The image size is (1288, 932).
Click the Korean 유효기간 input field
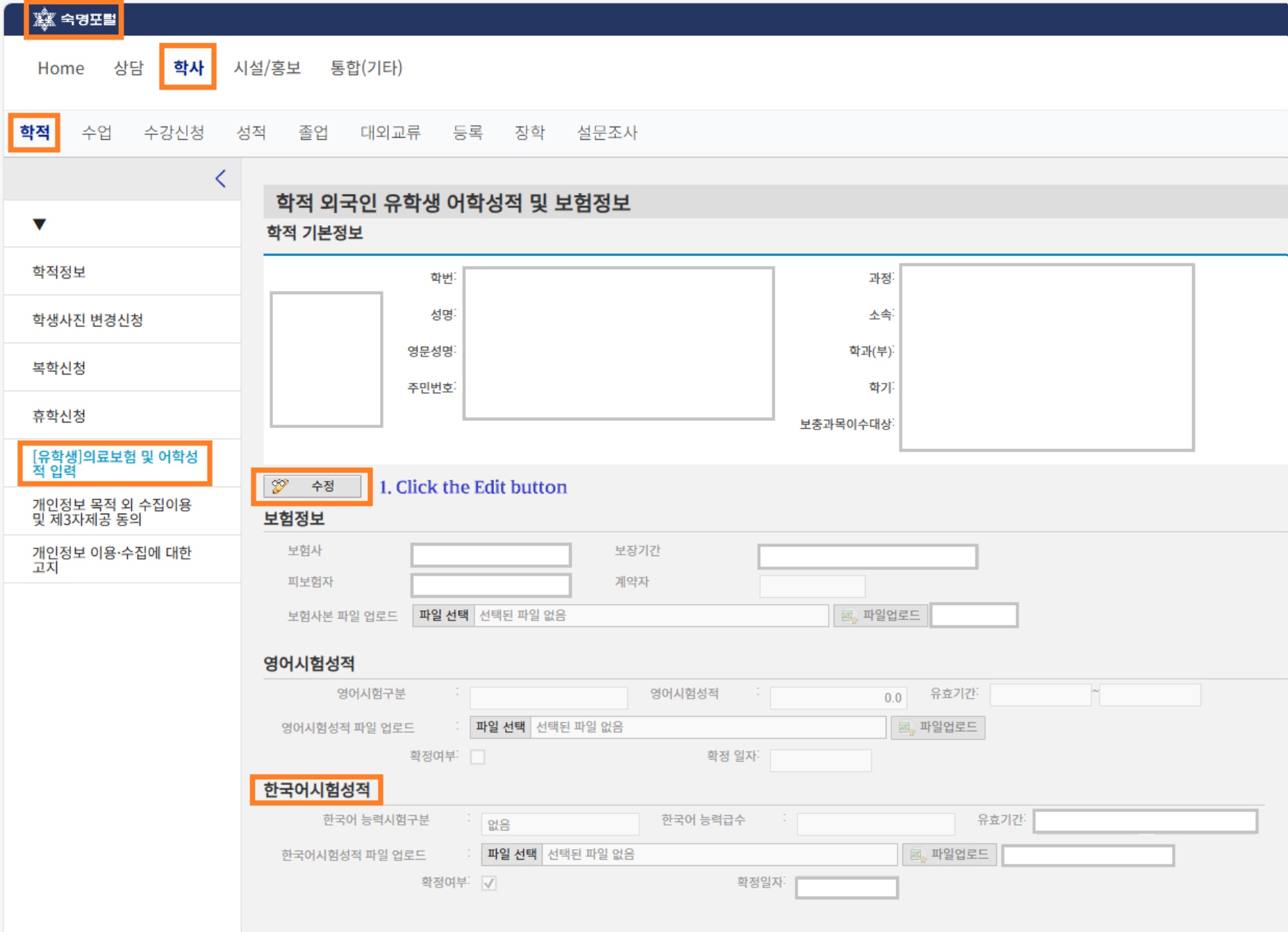point(1145,821)
